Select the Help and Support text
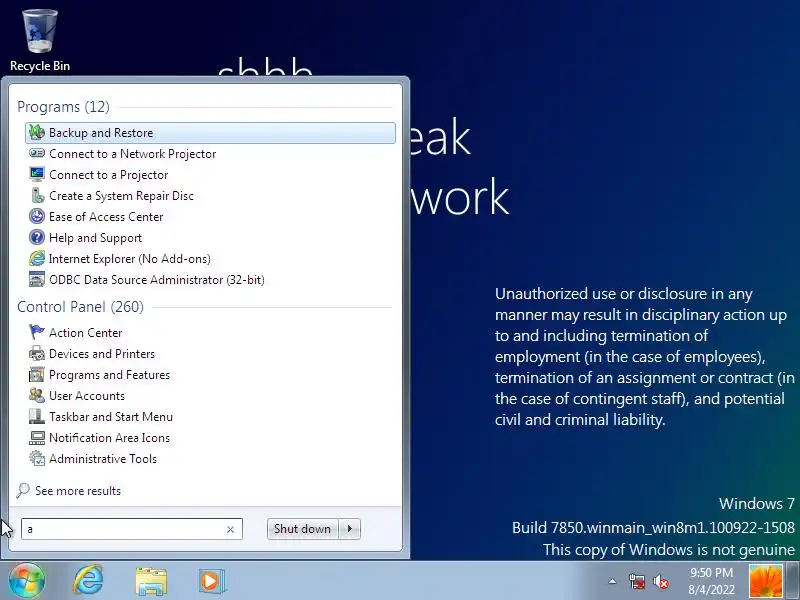The height and width of the screenshot is (600, 800). click(x=95, y=238)
